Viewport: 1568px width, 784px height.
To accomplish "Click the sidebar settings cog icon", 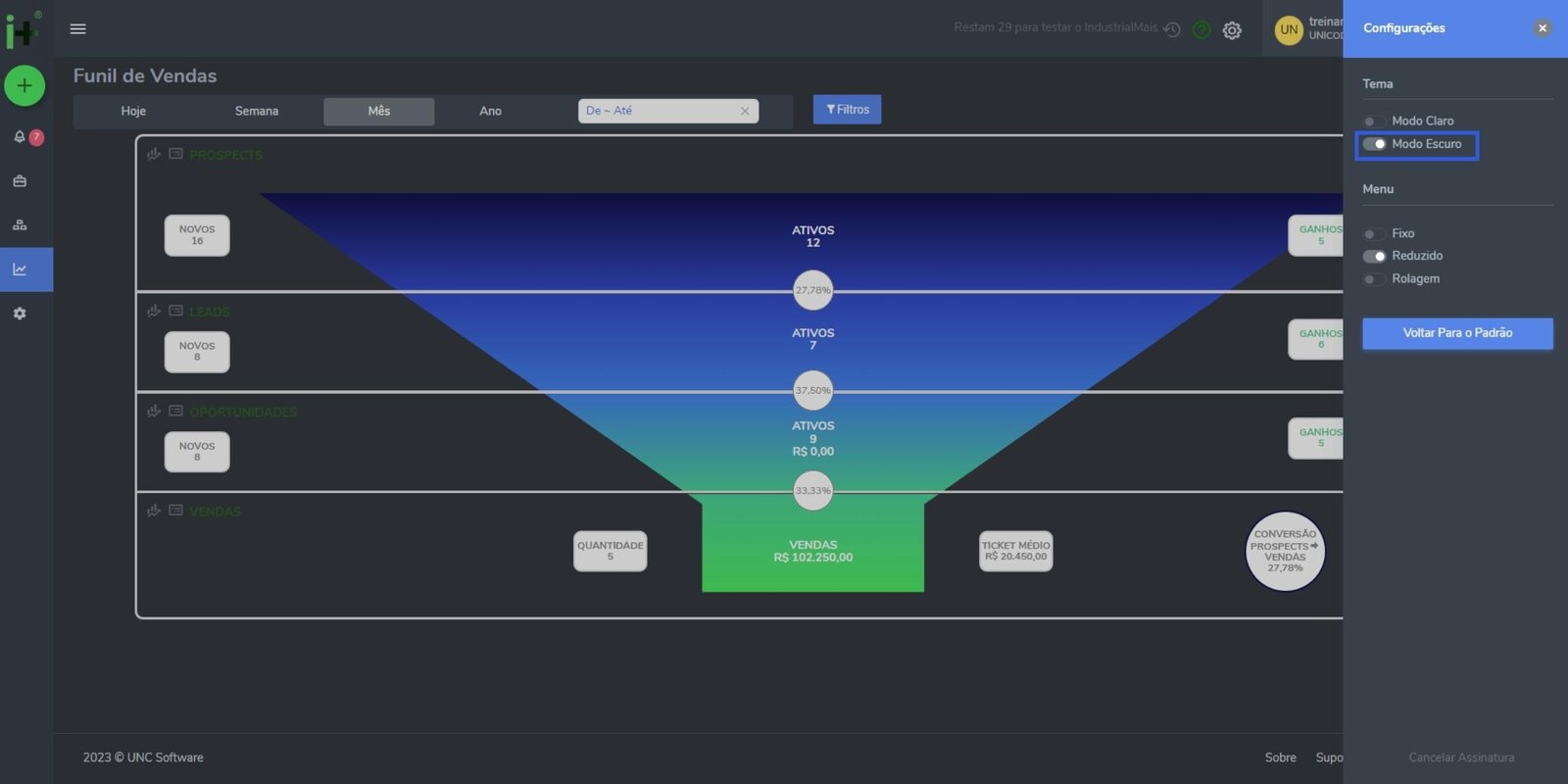I will tap(20, 314).
